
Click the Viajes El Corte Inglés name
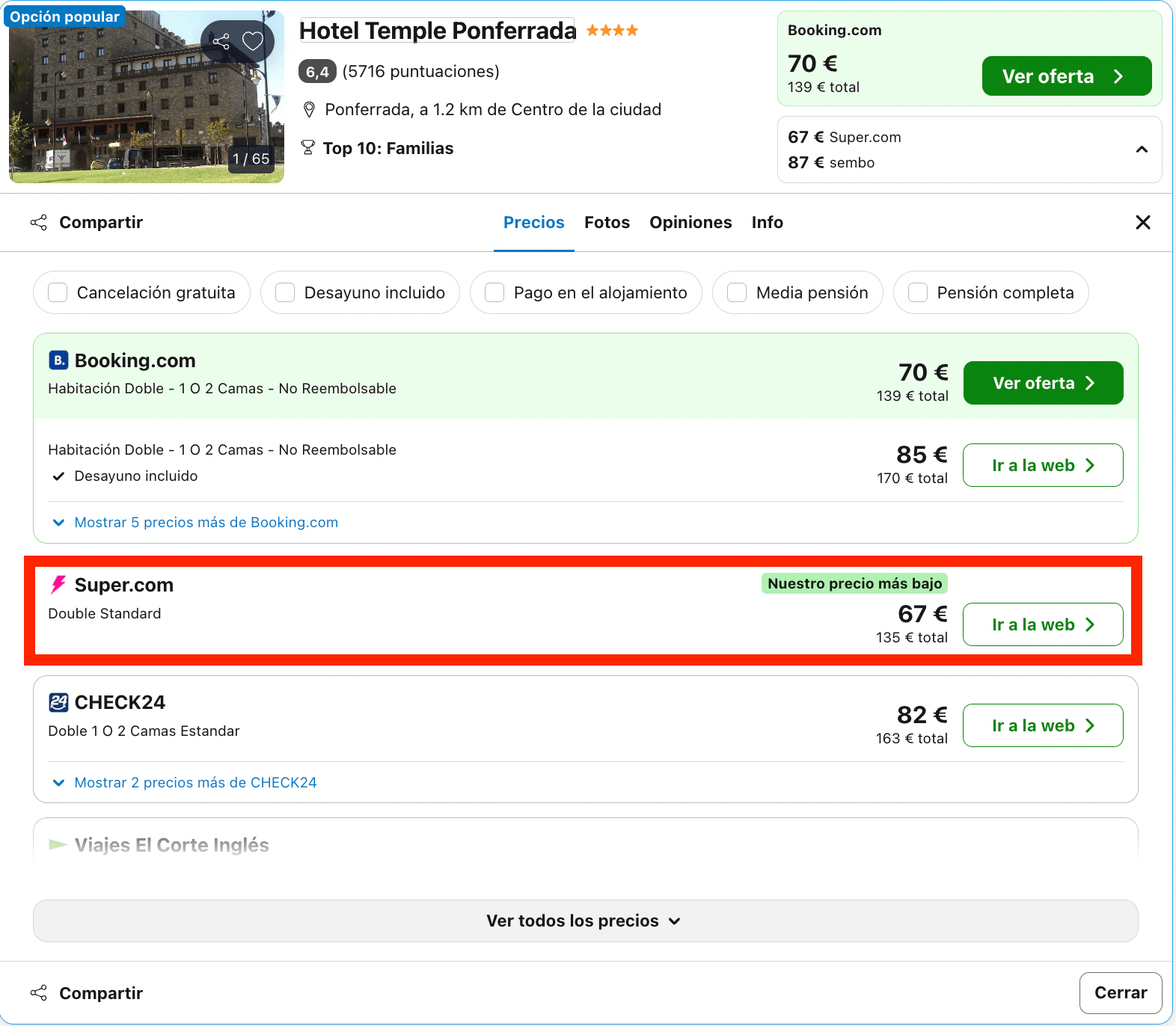click(x=171, y=845)
